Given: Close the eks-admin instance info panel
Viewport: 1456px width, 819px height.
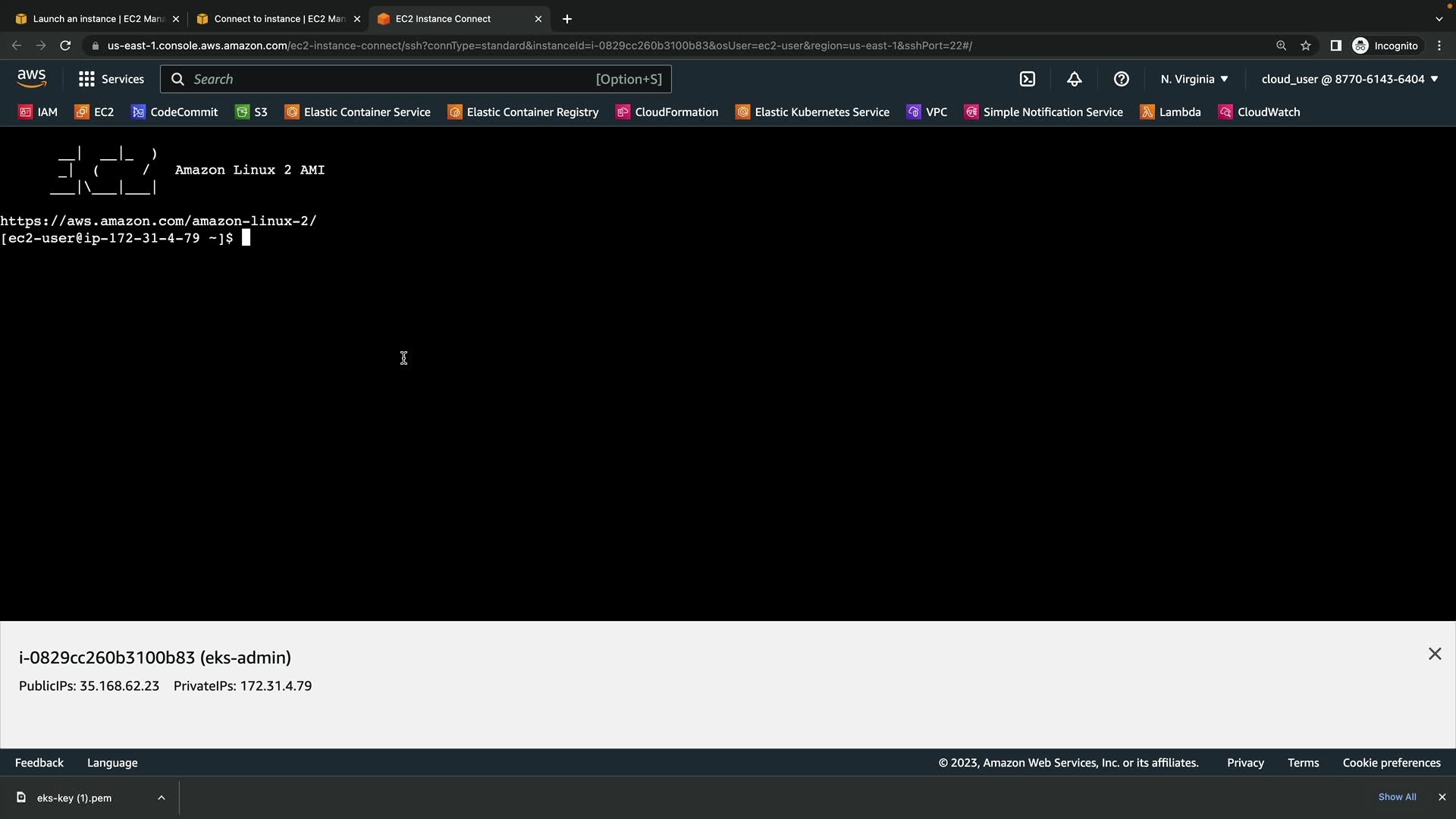Looking at the screenshot, I should click(x=1434, y=654).
